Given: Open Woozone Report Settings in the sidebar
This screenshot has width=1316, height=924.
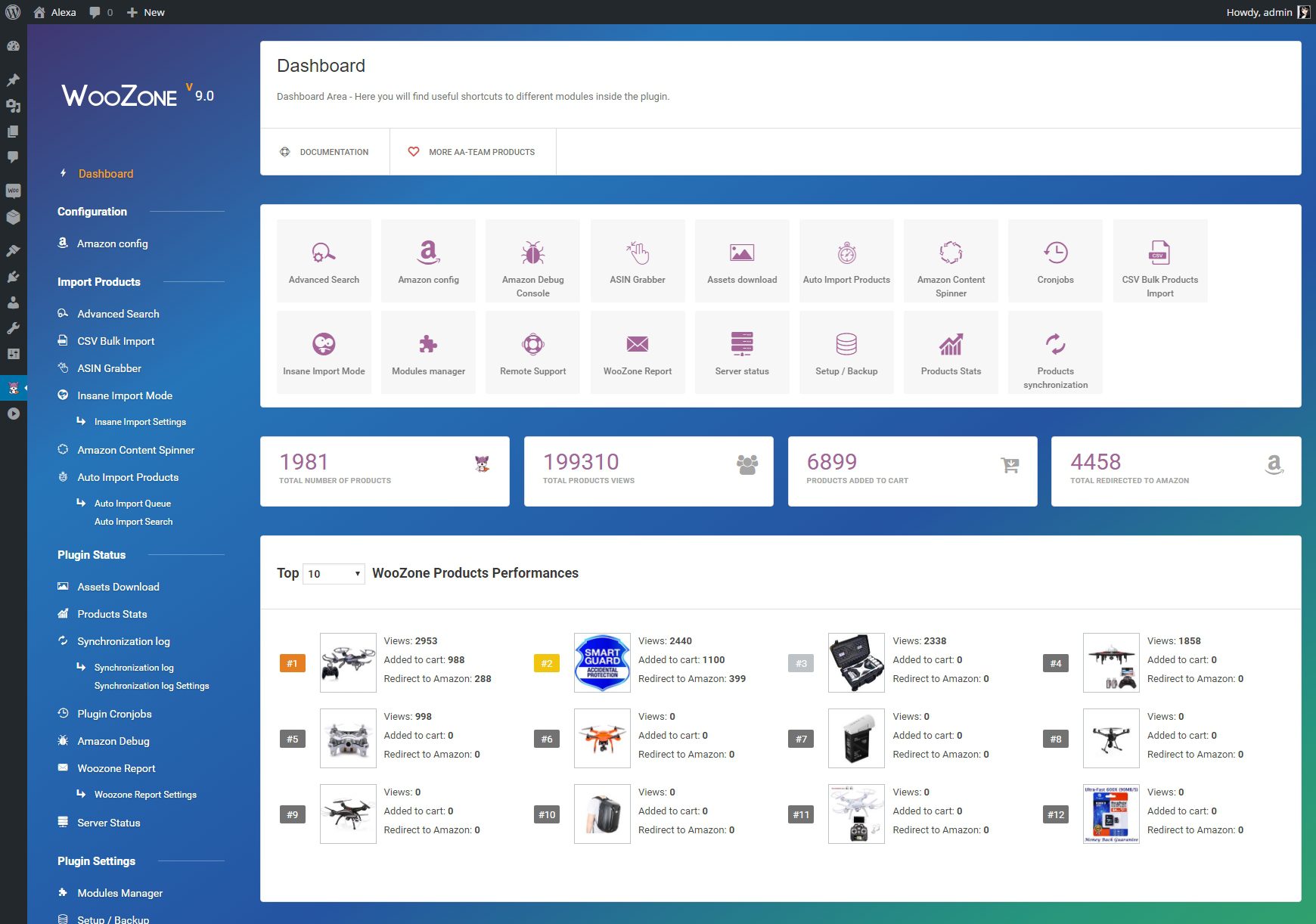Looking at the screenshot, I should (x=144, y=794).
